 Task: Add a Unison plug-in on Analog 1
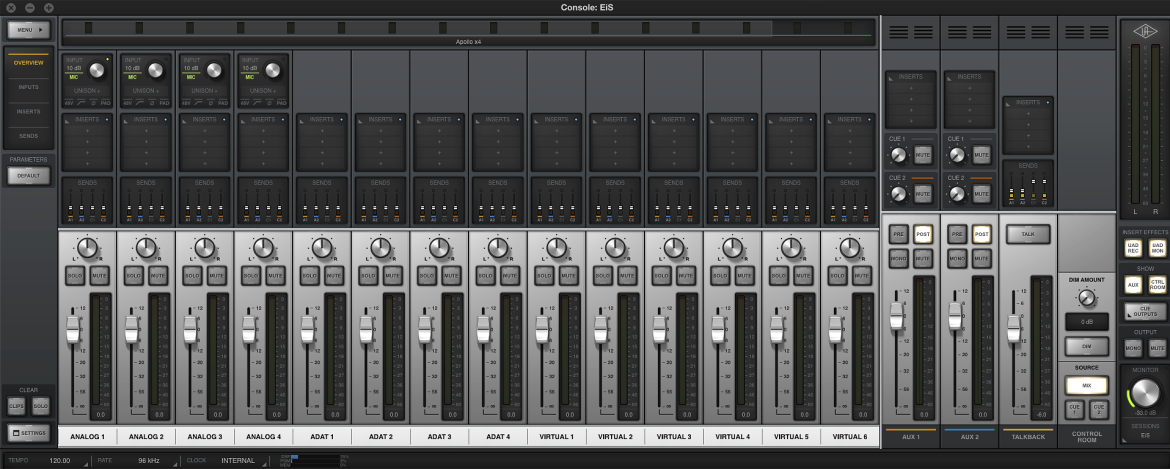click(87, 90)
